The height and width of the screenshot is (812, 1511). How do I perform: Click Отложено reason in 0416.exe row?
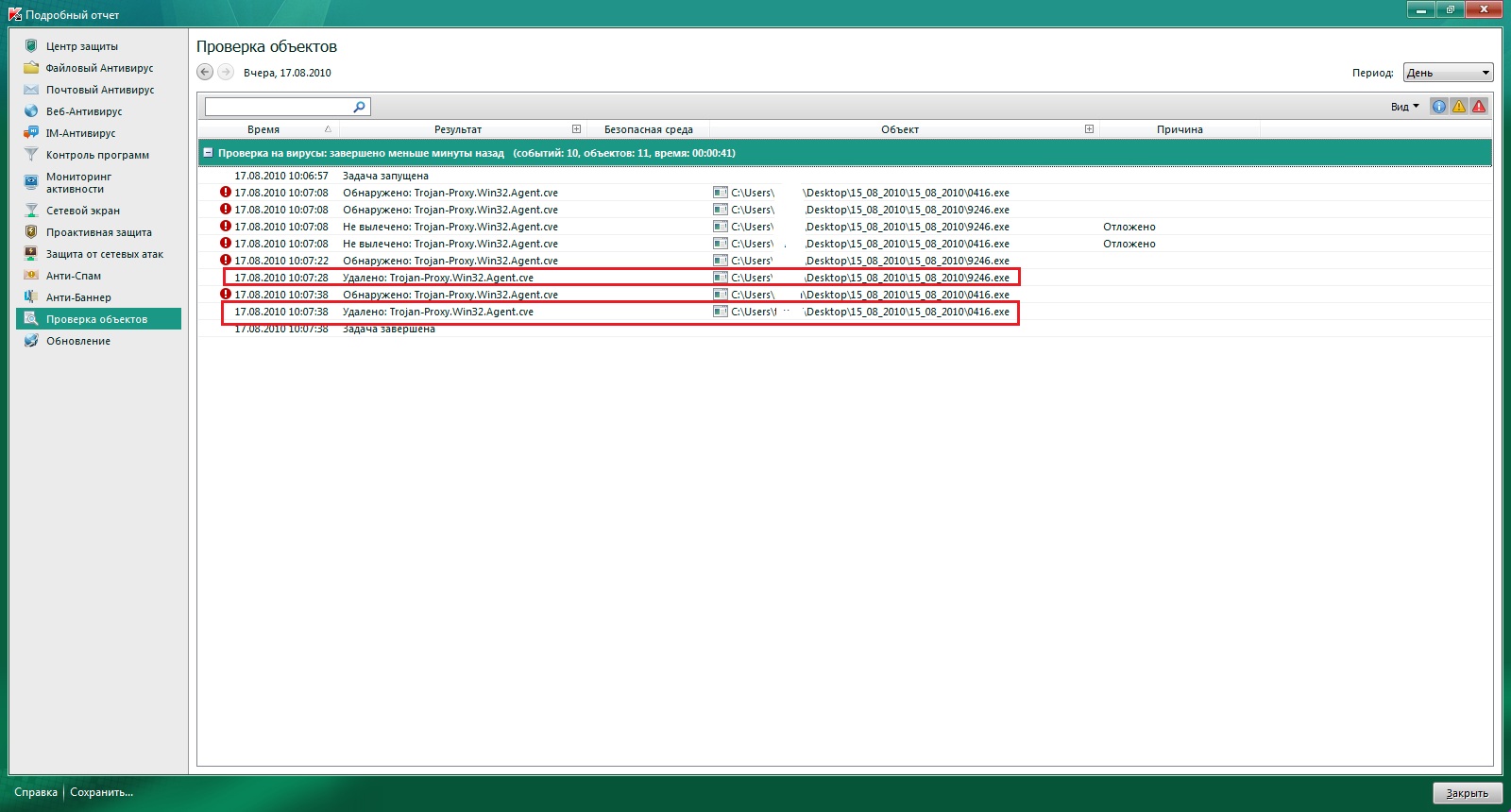pos(1129,244)
